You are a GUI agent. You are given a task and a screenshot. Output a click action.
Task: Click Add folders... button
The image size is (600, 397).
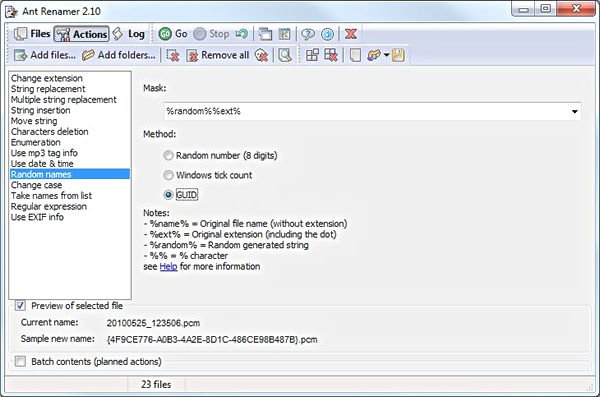(119, 55)
